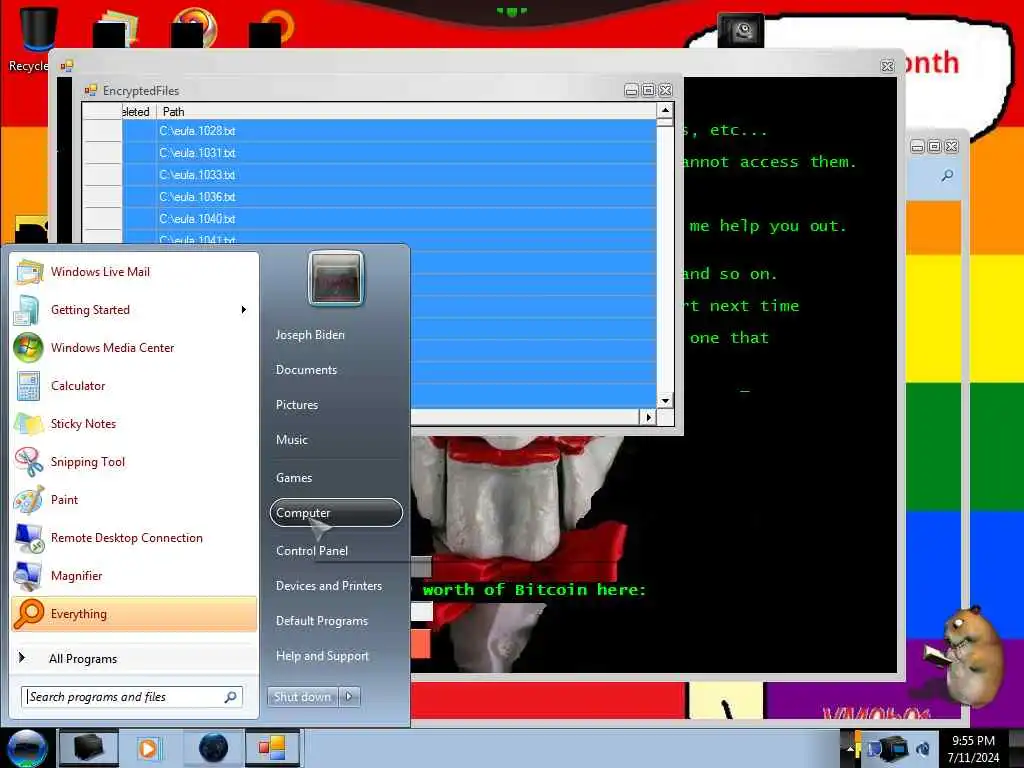Launch the Magnifier icon
Image resolution: width=1024 pixels, height=768 pixels.
point(28,576)
